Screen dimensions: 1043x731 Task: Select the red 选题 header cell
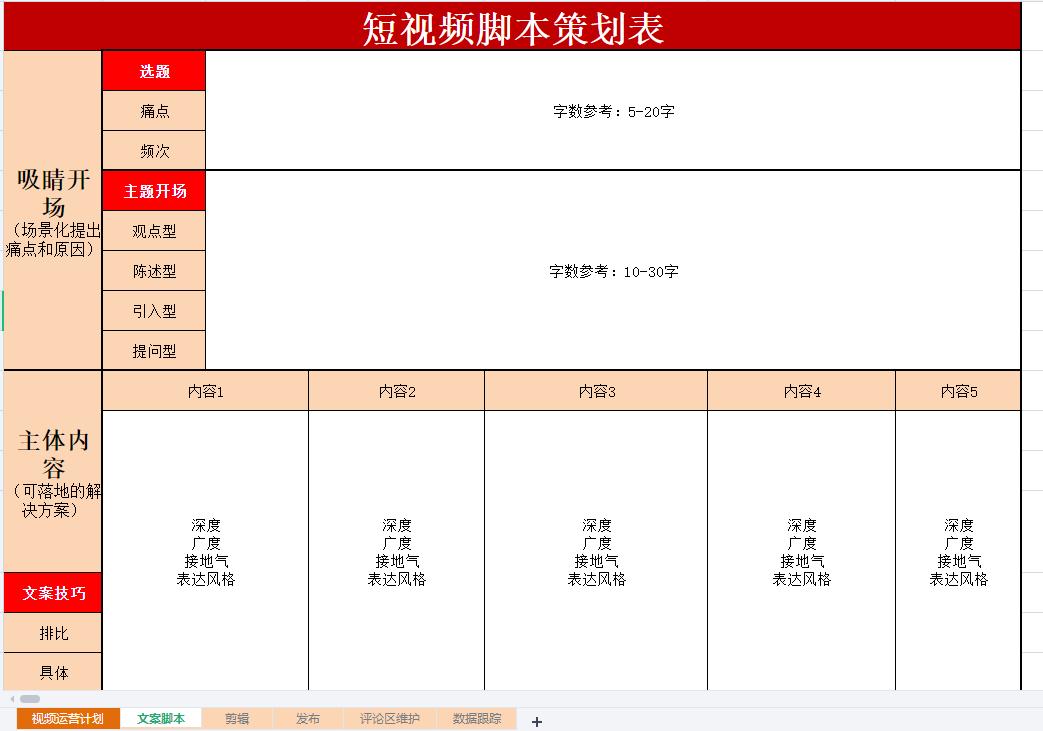(154, 70)
